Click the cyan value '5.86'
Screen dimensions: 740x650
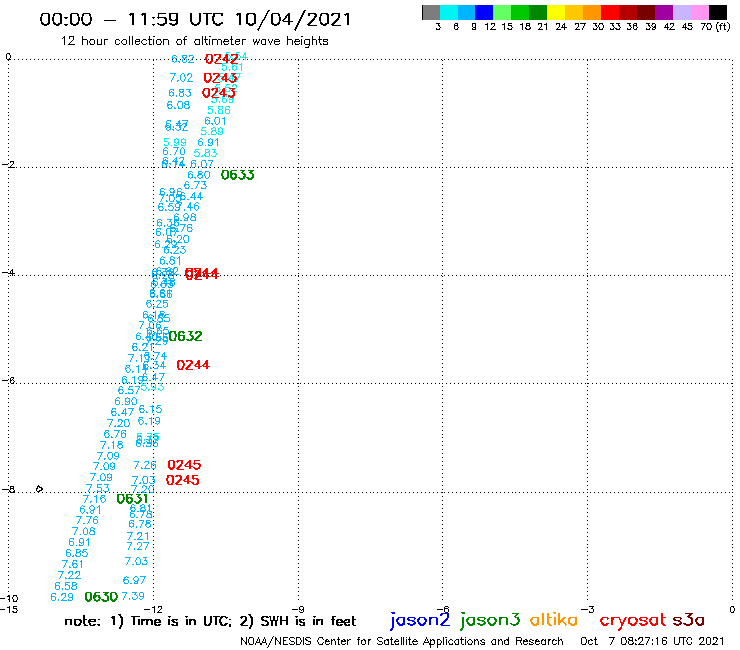[219, 110]
